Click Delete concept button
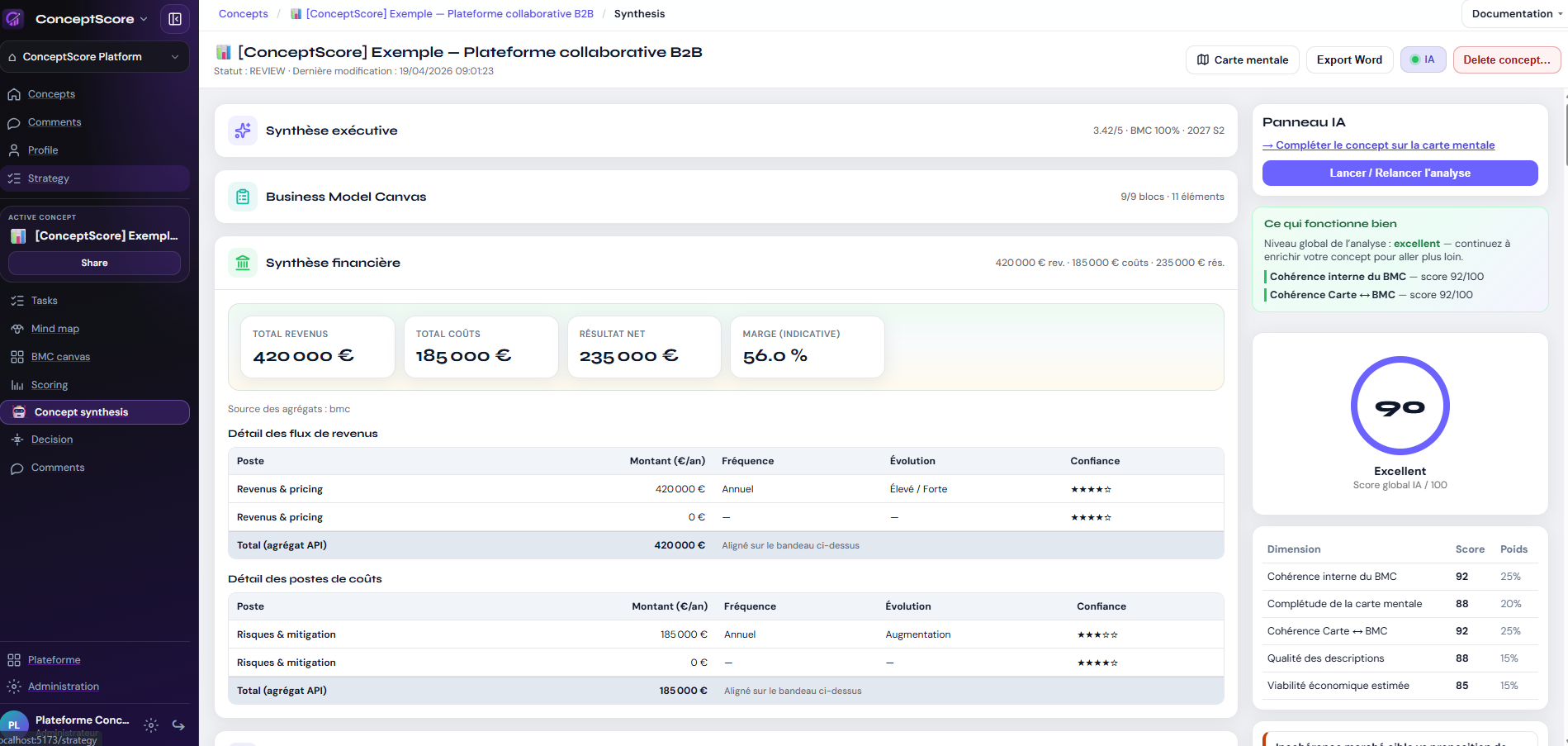This screenshot has height=746, width=1568. click(x=1507, y=59)
